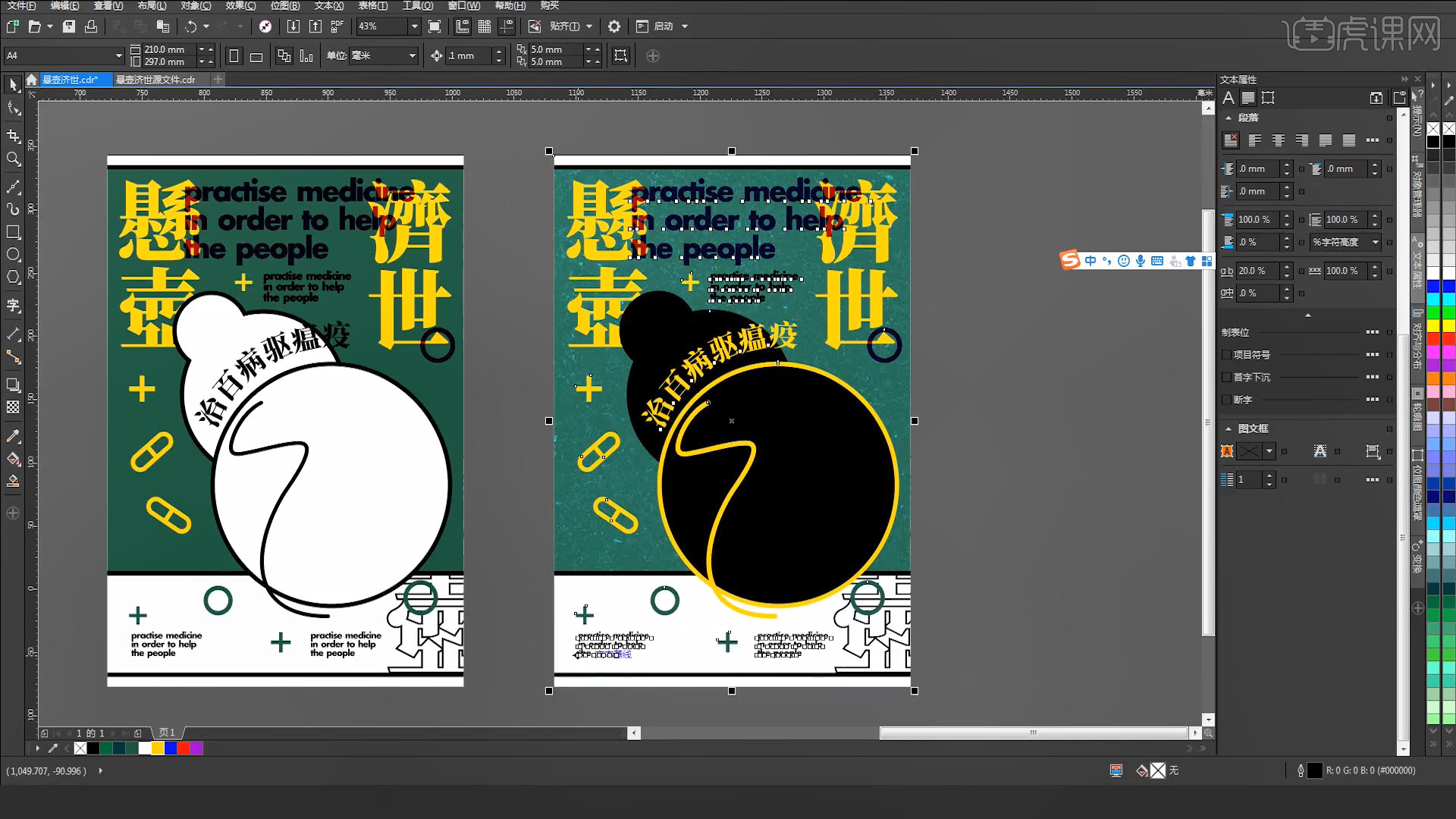Open the 效果(C) menu
Image resolution: width=1456 pixels, height=819 pixels.
tap(240, 5)
